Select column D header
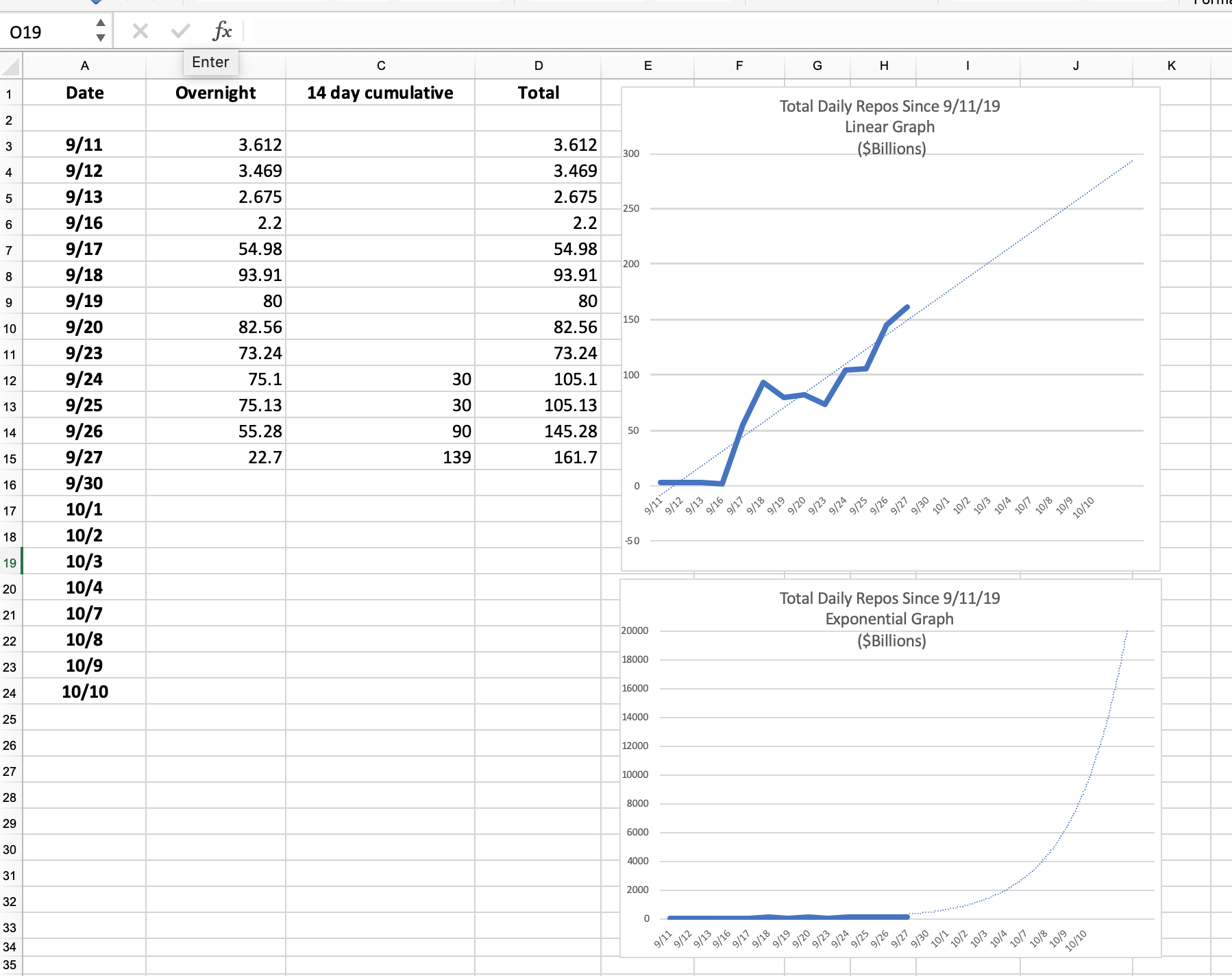The image size is (1232, 976). [538, 66]
